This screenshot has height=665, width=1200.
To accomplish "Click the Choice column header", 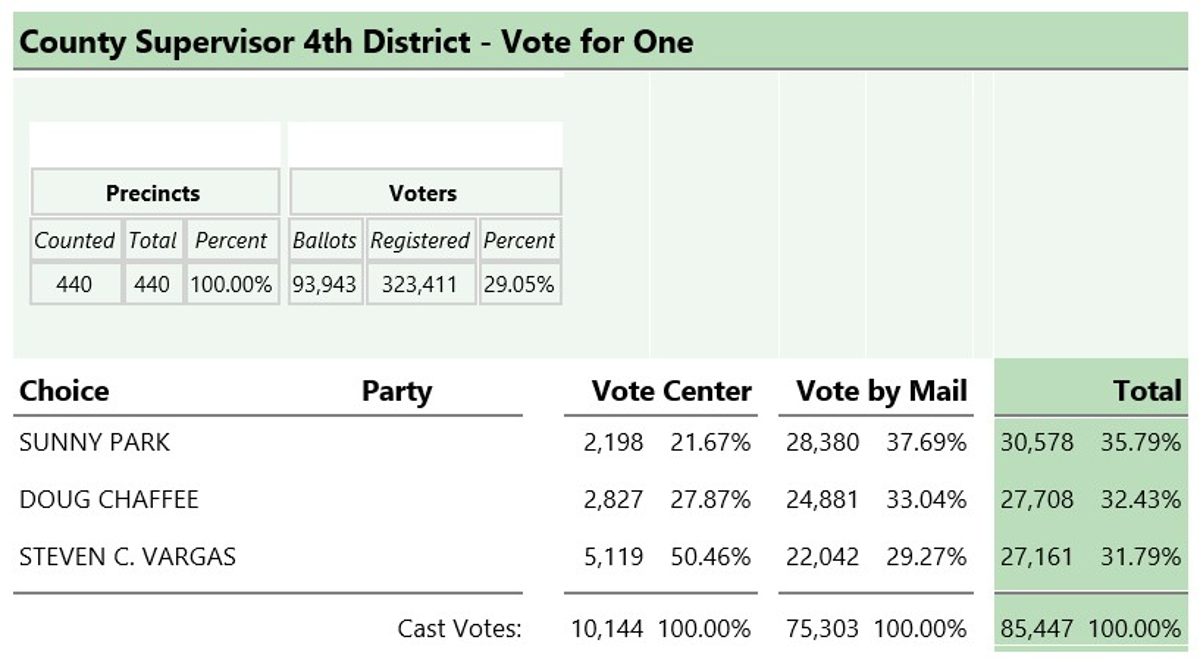I will point(64,390).
